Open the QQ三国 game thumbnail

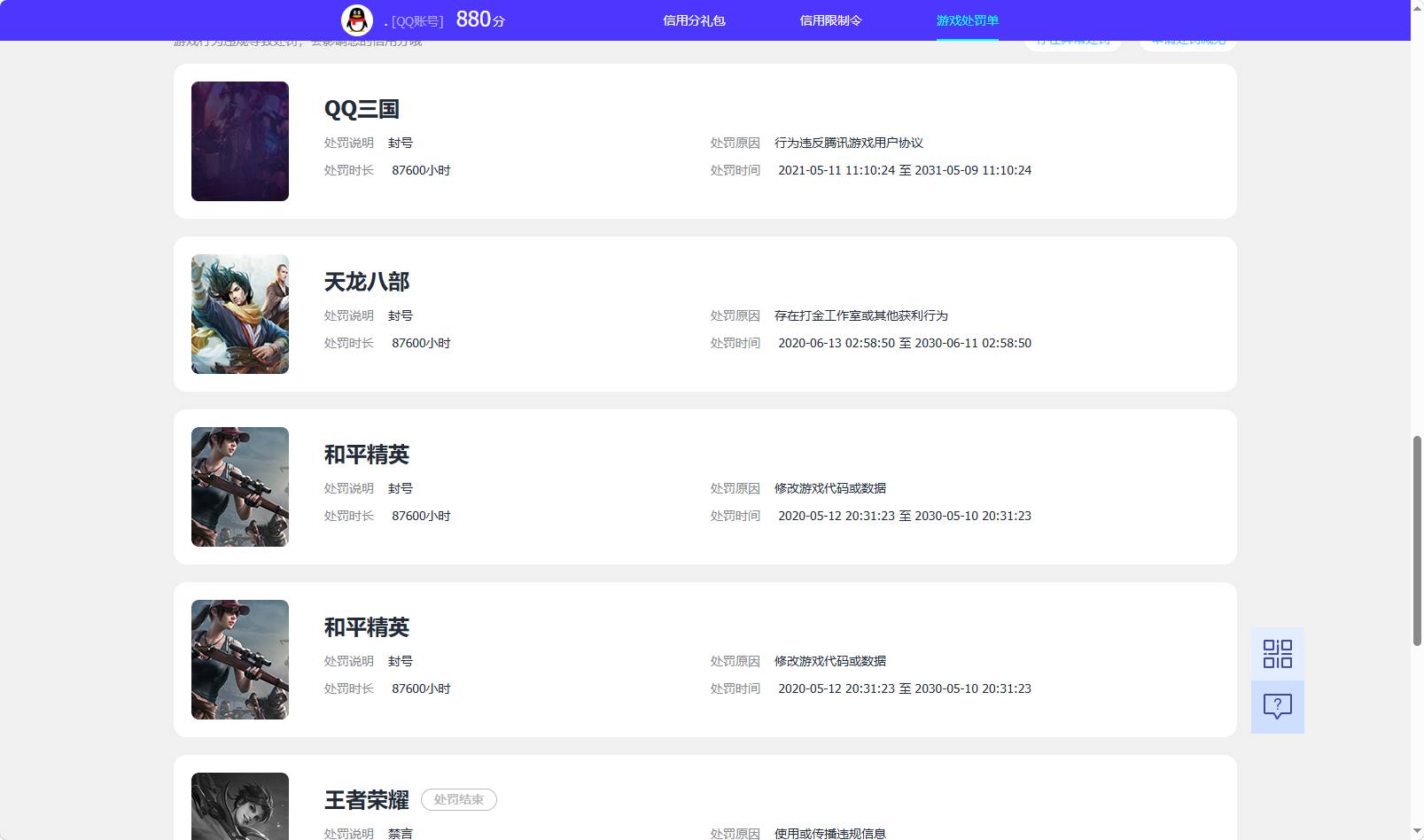click(240, 141)
